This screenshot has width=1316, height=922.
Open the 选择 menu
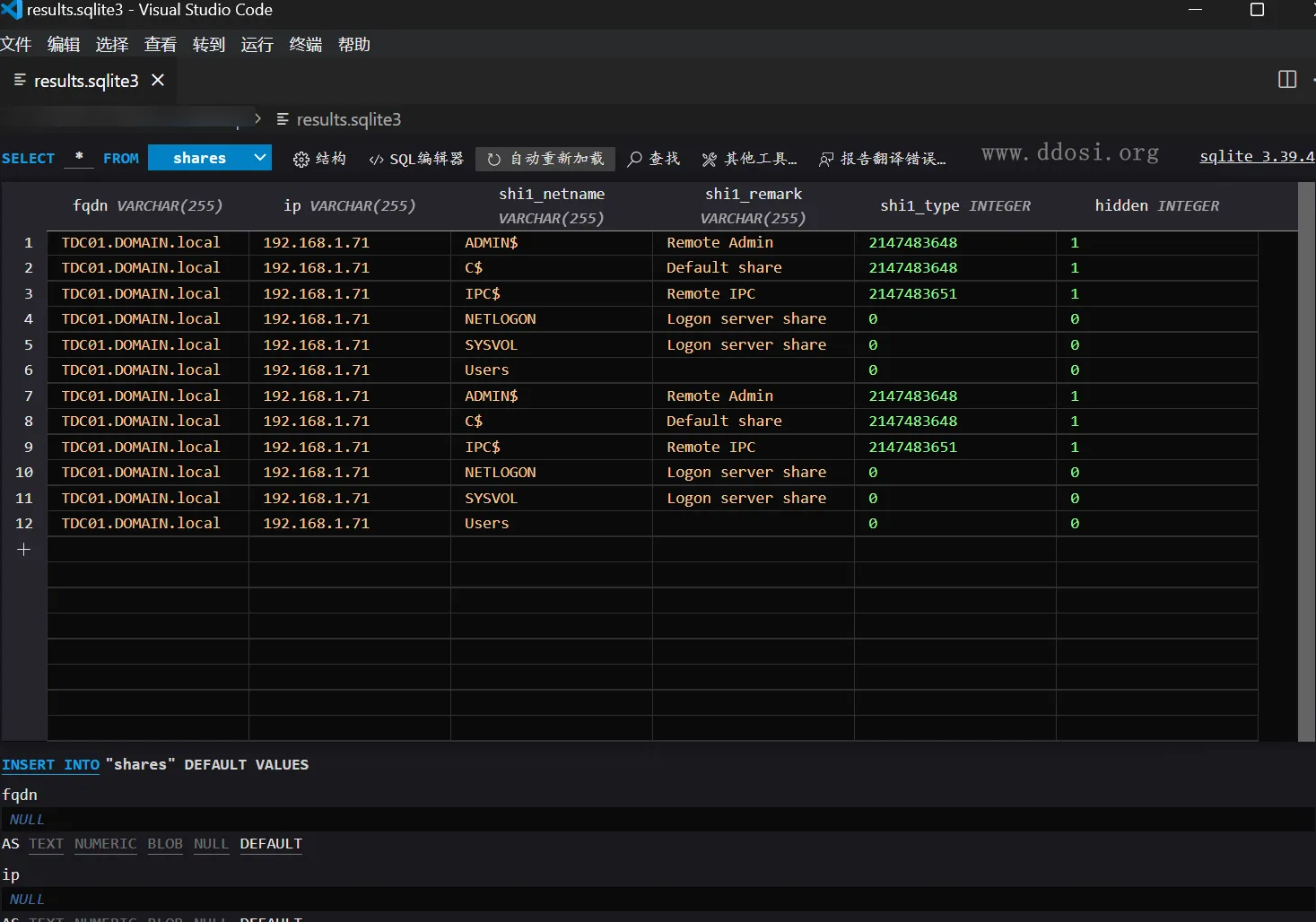tap(112, 44)
